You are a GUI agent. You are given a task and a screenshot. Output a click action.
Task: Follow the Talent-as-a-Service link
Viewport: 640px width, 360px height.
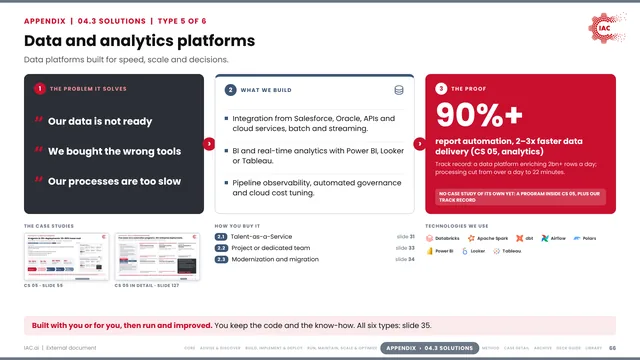(261, 237)
